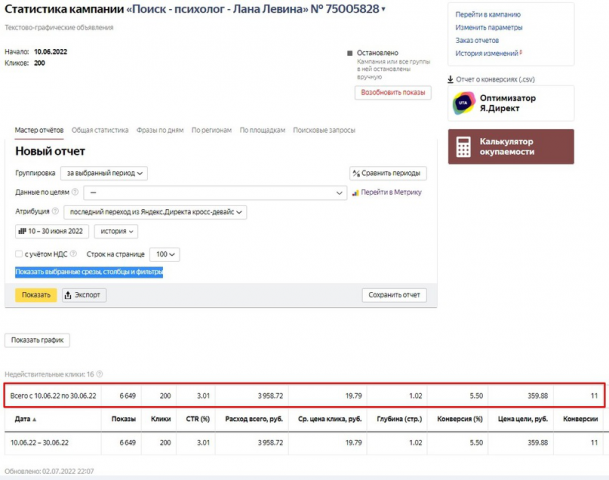Click help icon next to Атрибуция
The image size is (609, 480).
click(x=55, y=211)
